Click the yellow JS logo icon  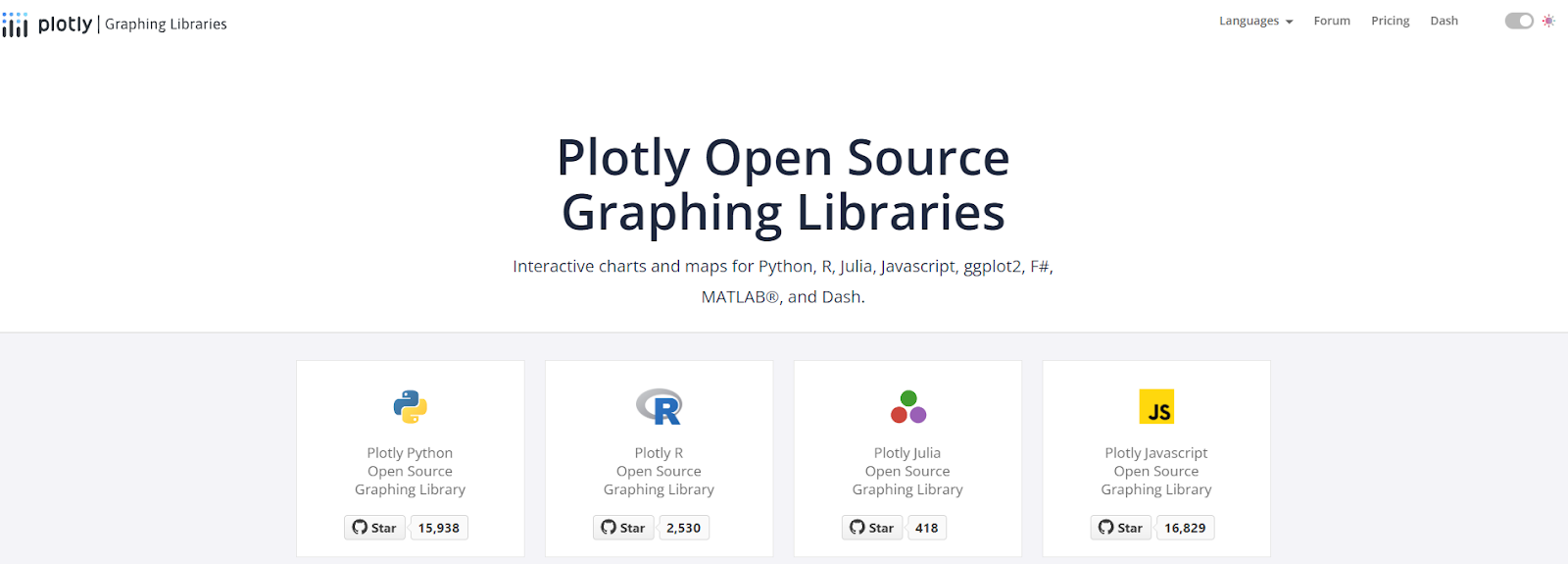(1156, 406)
